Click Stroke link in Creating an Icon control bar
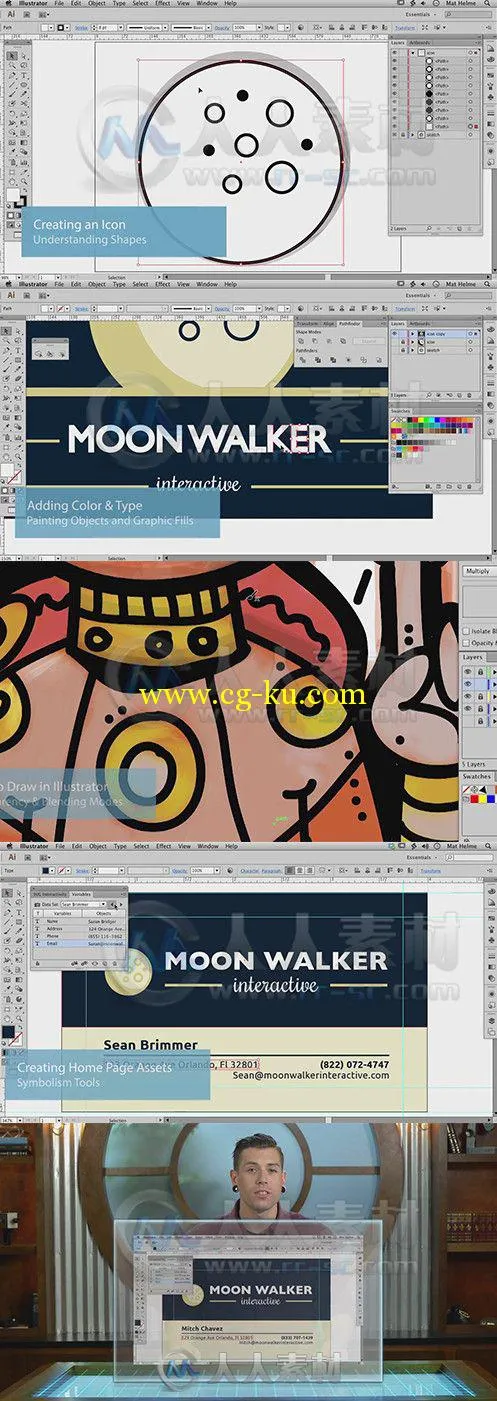Screen dimensions: 497x1401 pyautogui.click(x=81, y=28)
